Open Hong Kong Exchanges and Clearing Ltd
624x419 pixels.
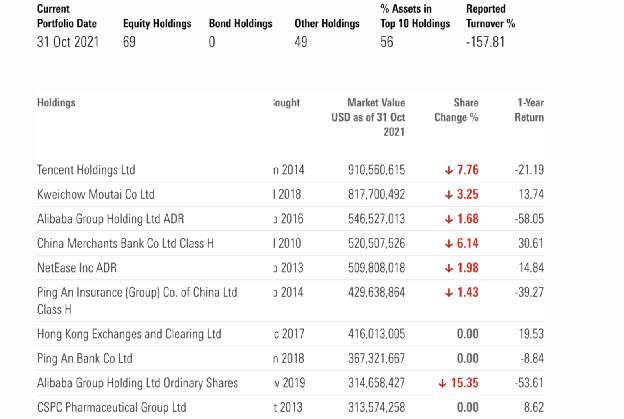click(129, 334)
